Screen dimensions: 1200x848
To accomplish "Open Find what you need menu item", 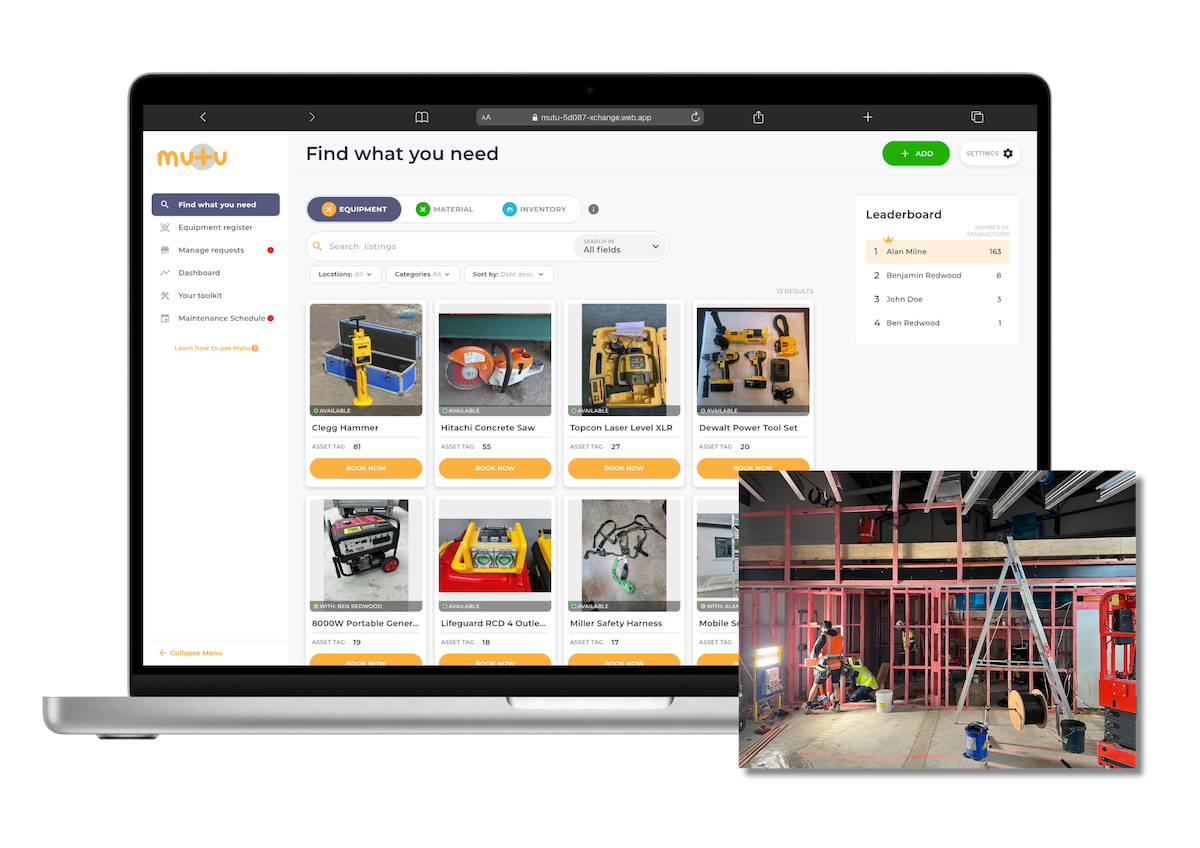I will pos(215,205).
